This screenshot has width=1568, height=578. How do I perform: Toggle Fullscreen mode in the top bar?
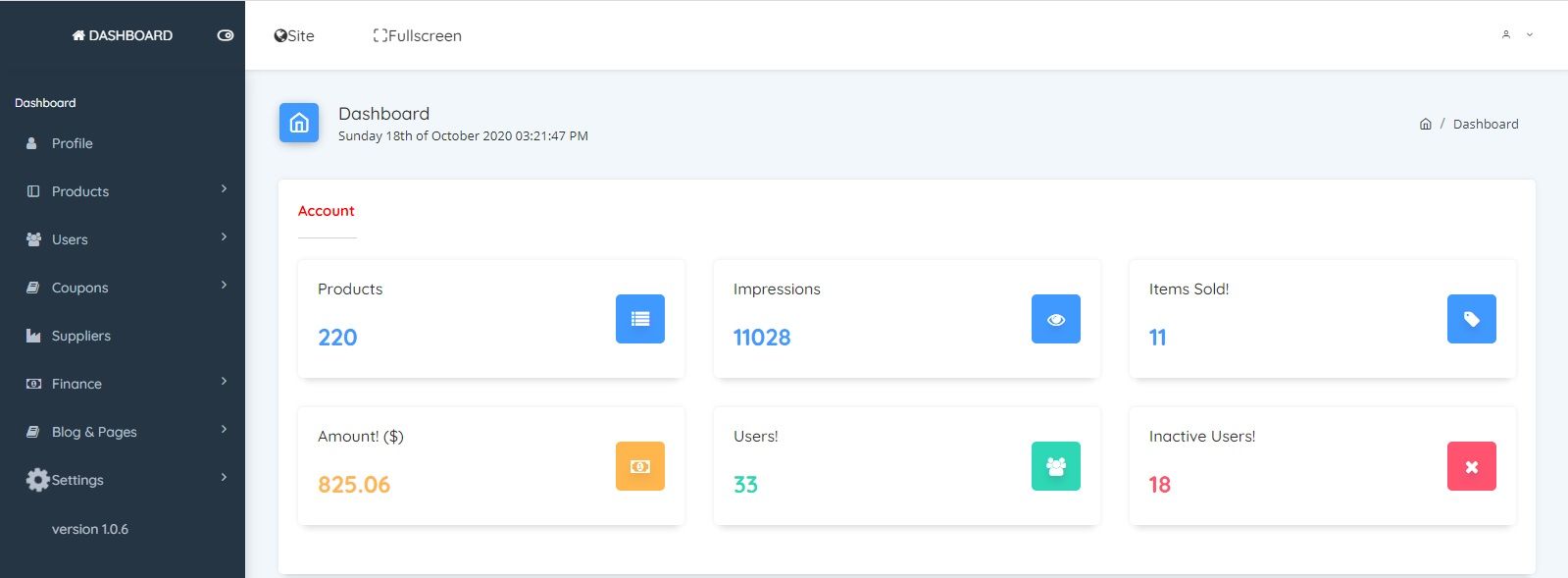[x=418, y=35]
